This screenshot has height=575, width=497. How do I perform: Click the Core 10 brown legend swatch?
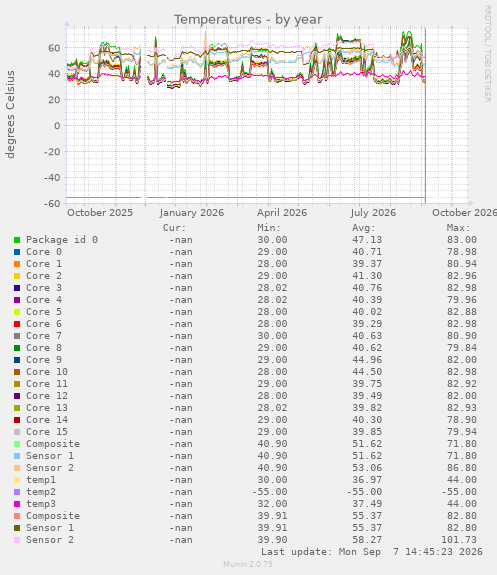17,372
